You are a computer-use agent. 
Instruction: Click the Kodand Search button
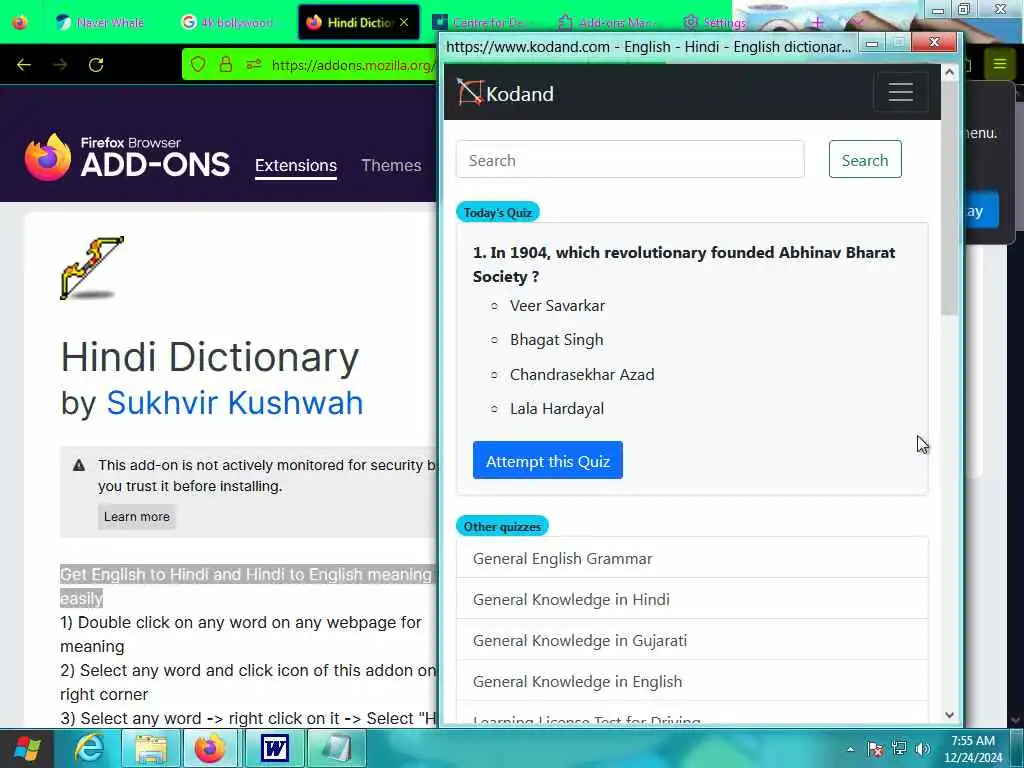tap(865, 159)
